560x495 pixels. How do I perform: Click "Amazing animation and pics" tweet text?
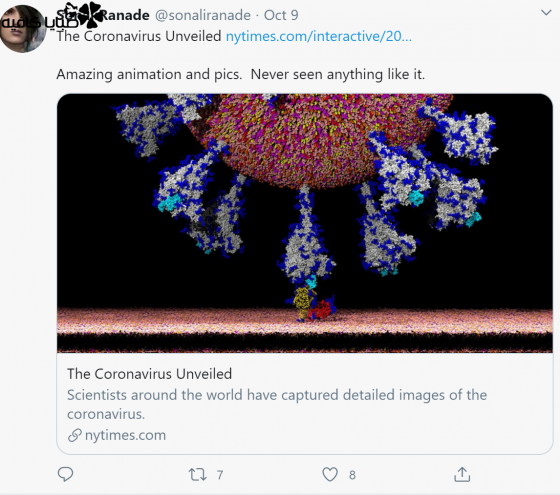[149, 75]
